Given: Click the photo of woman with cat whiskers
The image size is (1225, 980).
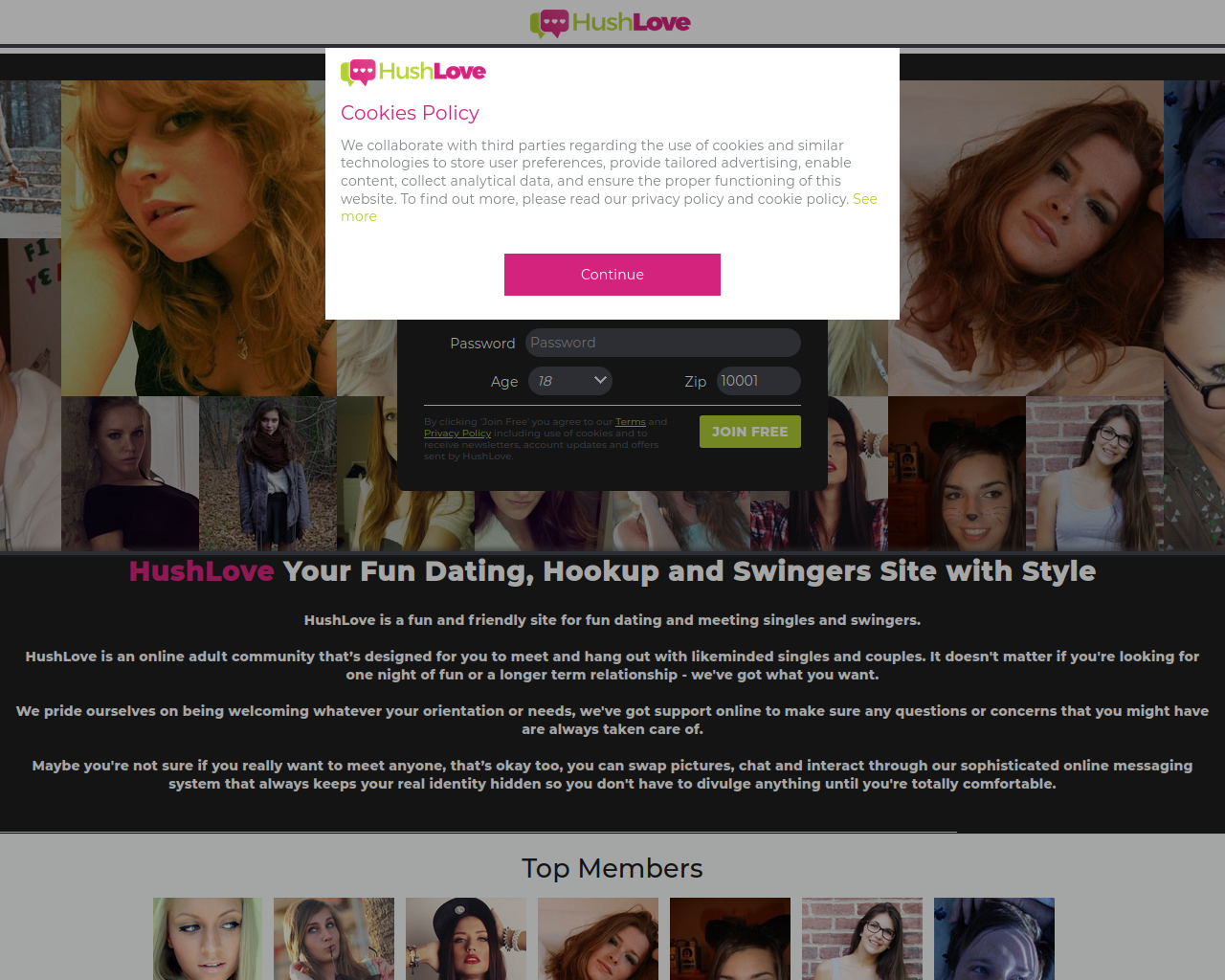Looking at the screenshot, I should click(x=957, y=474).
